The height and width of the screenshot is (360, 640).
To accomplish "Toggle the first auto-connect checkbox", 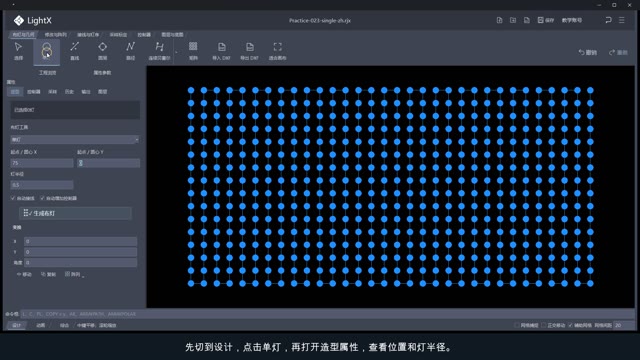I will point(13,198).
